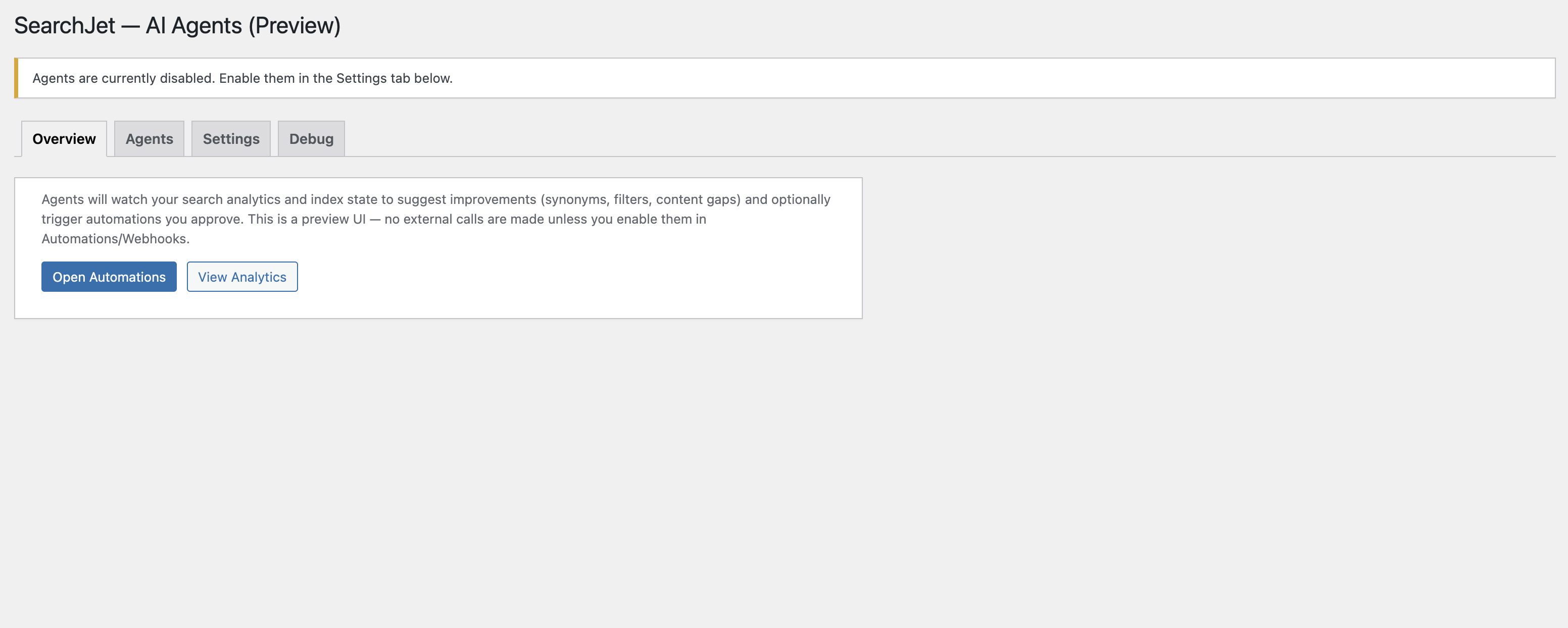This screenshot has height=628, width=1568.
Task: Open the Agents tab
Action: coord(149,139)
